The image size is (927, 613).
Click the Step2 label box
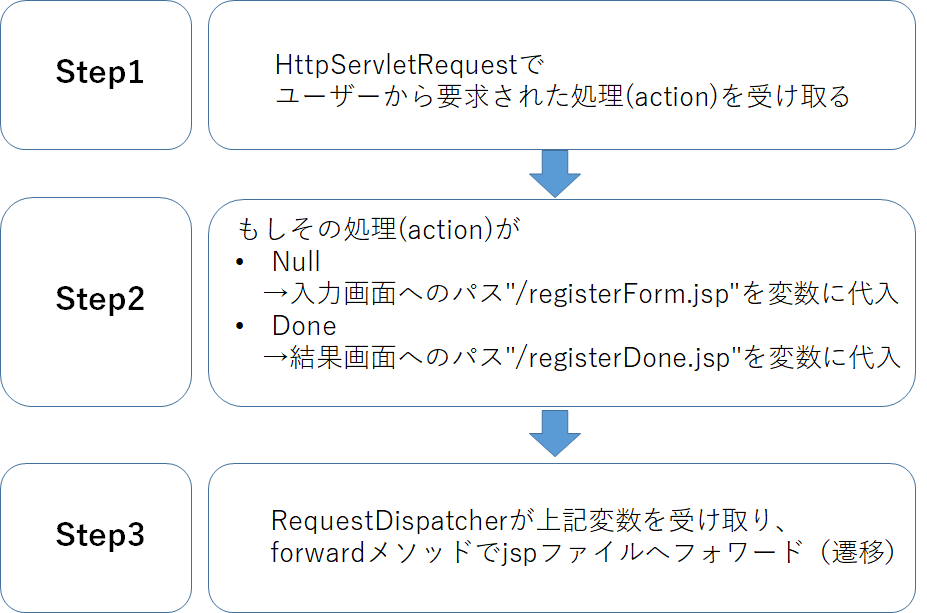coord(96,302)
